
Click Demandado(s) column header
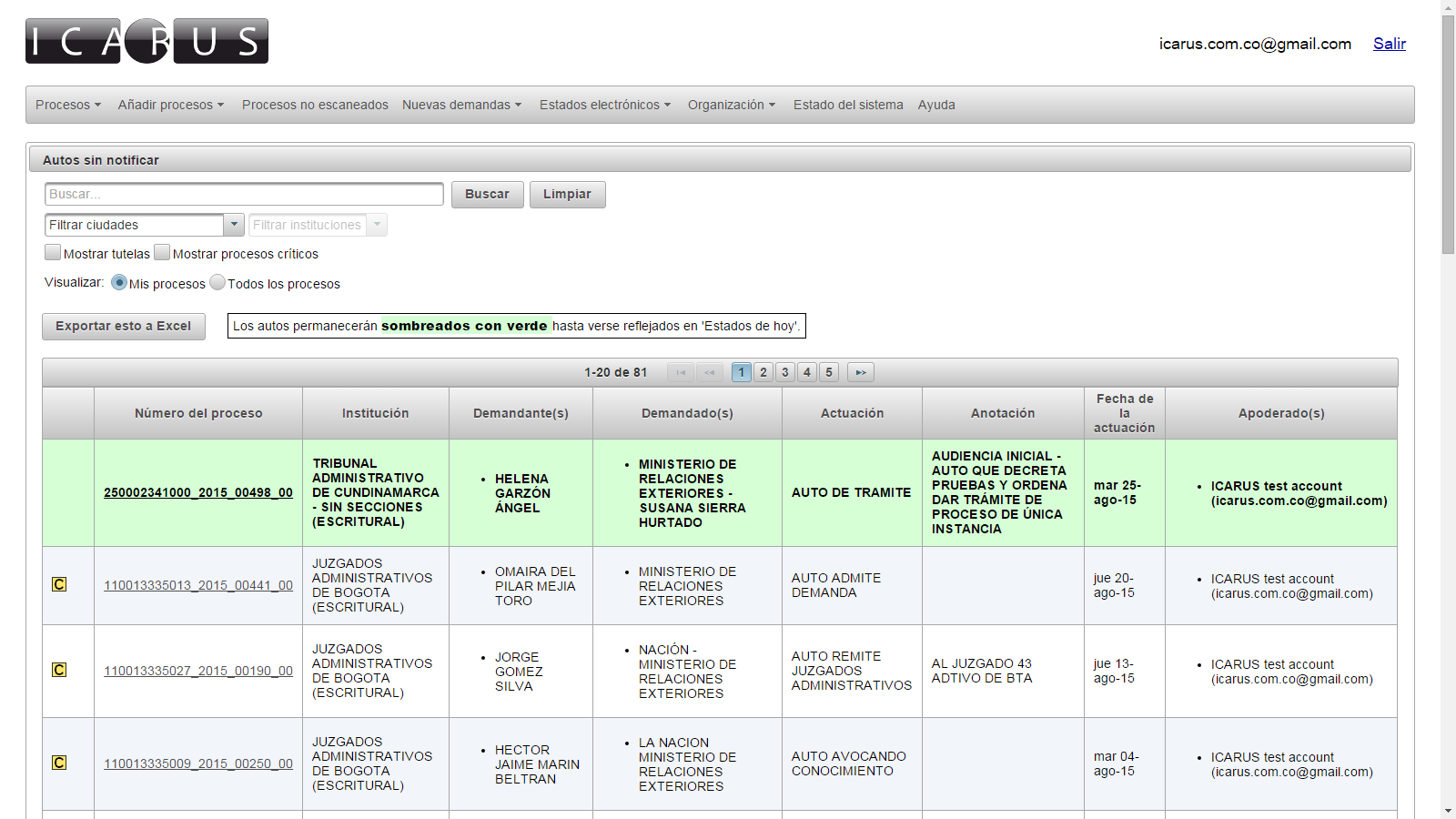click(687, 413)
